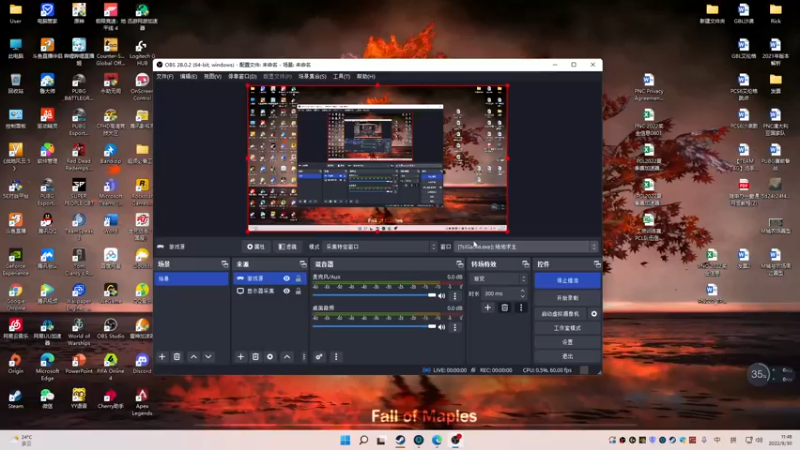Open OBS Studio desktop shortcut icon
Viewport: 800px width, 450px height.
pyautogui.click(x=110, y=329)
